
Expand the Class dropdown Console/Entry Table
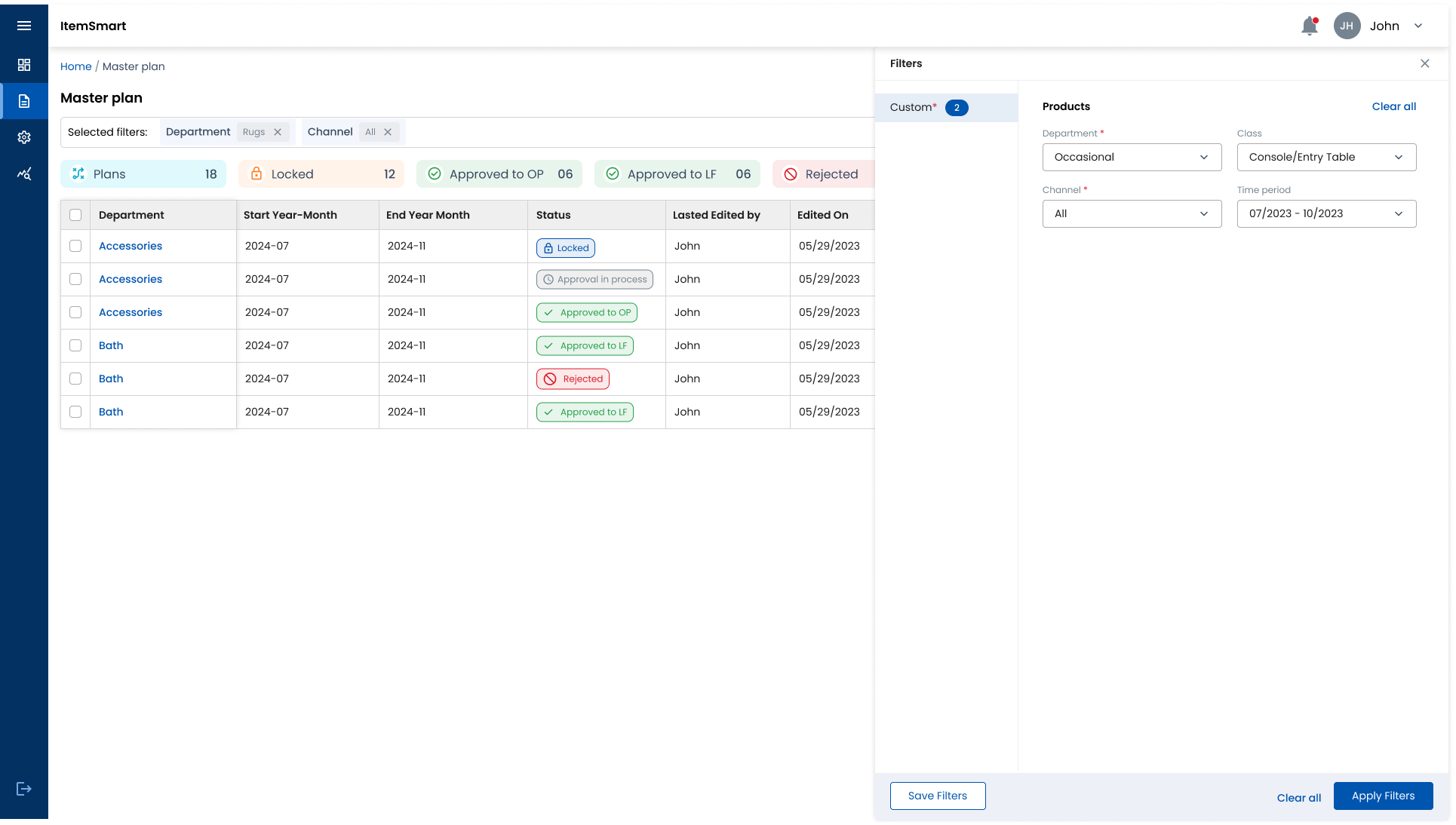[1326, 157]
